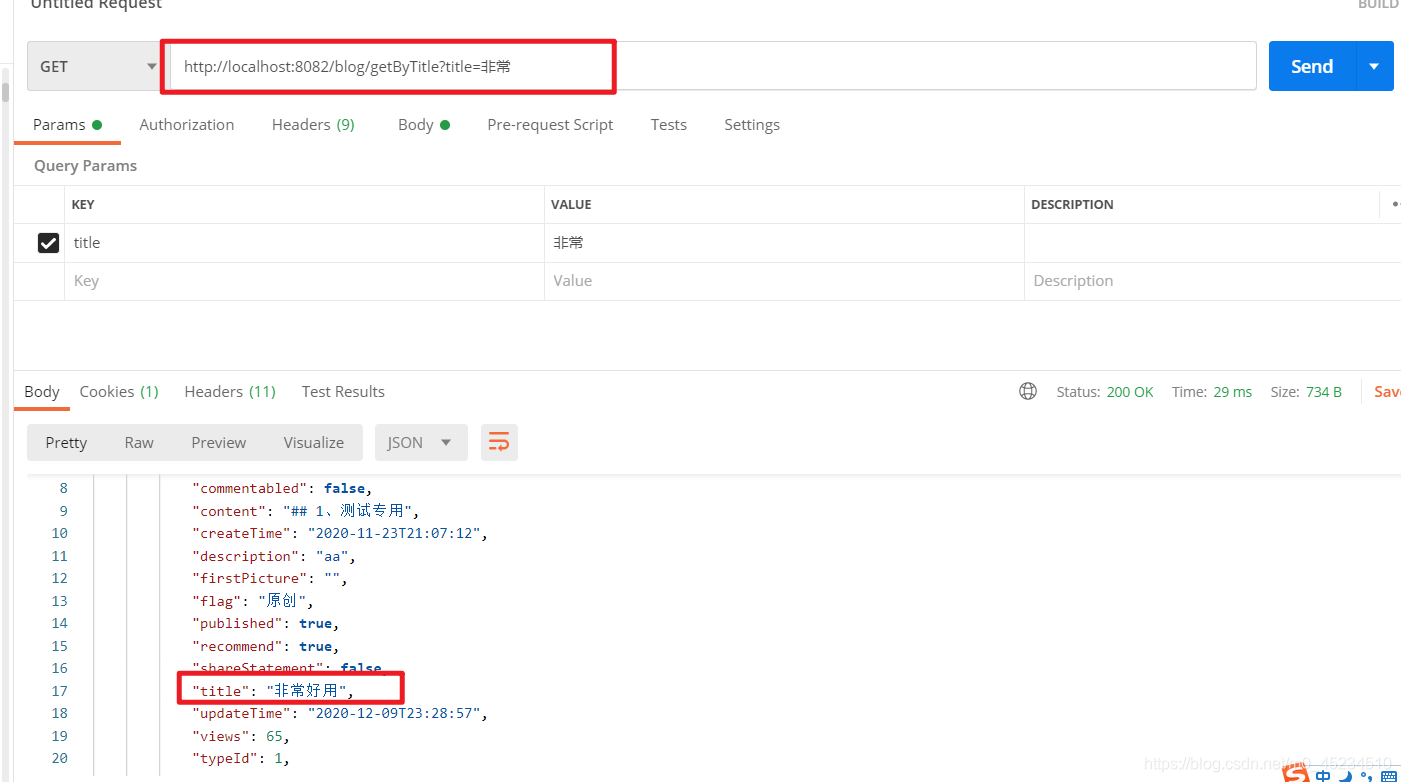Open the GET method dropdown
The height and width of the screenshot is (782, 1401).
pos(94,66)
